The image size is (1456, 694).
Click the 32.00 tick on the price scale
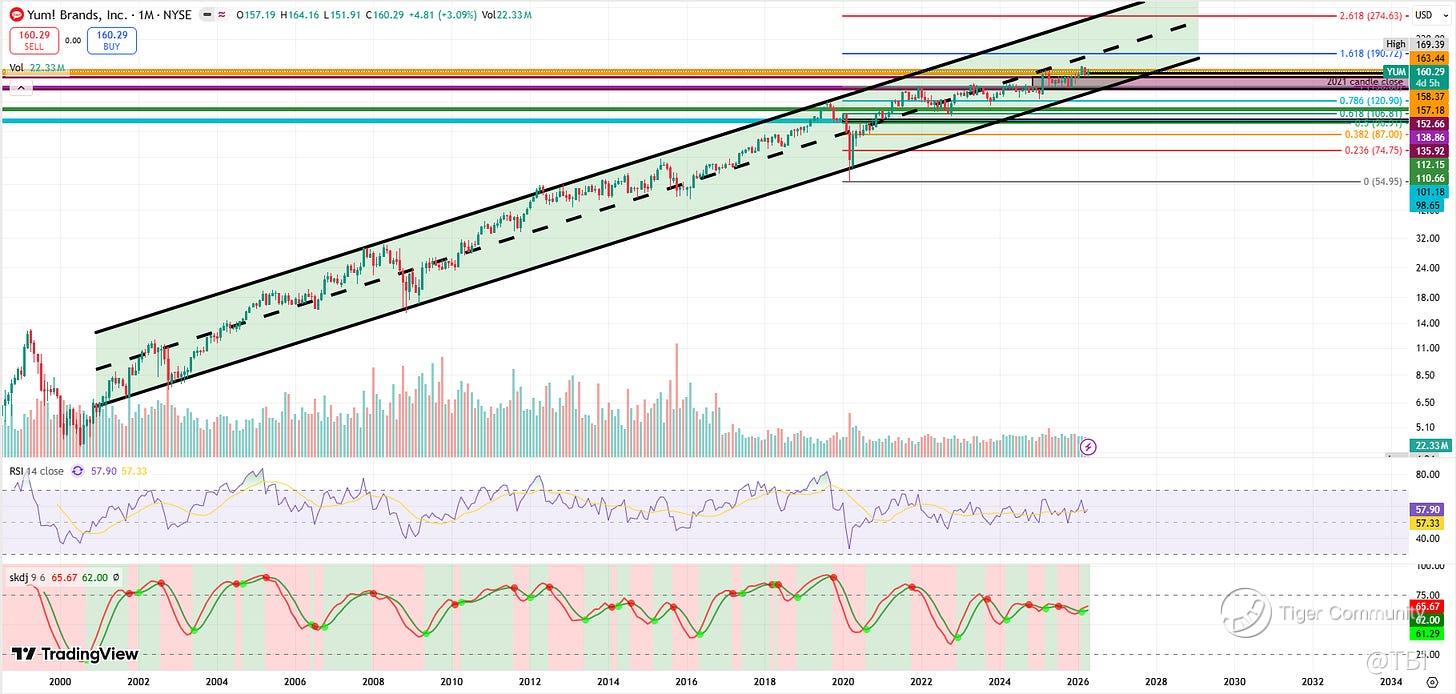[x=1426, y=240]
